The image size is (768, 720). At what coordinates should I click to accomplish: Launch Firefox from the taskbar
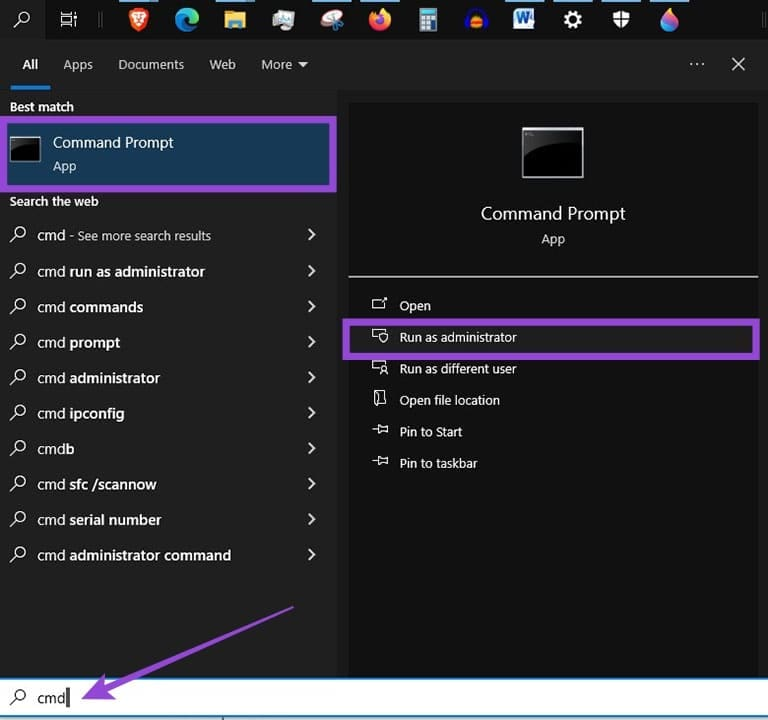380,20
